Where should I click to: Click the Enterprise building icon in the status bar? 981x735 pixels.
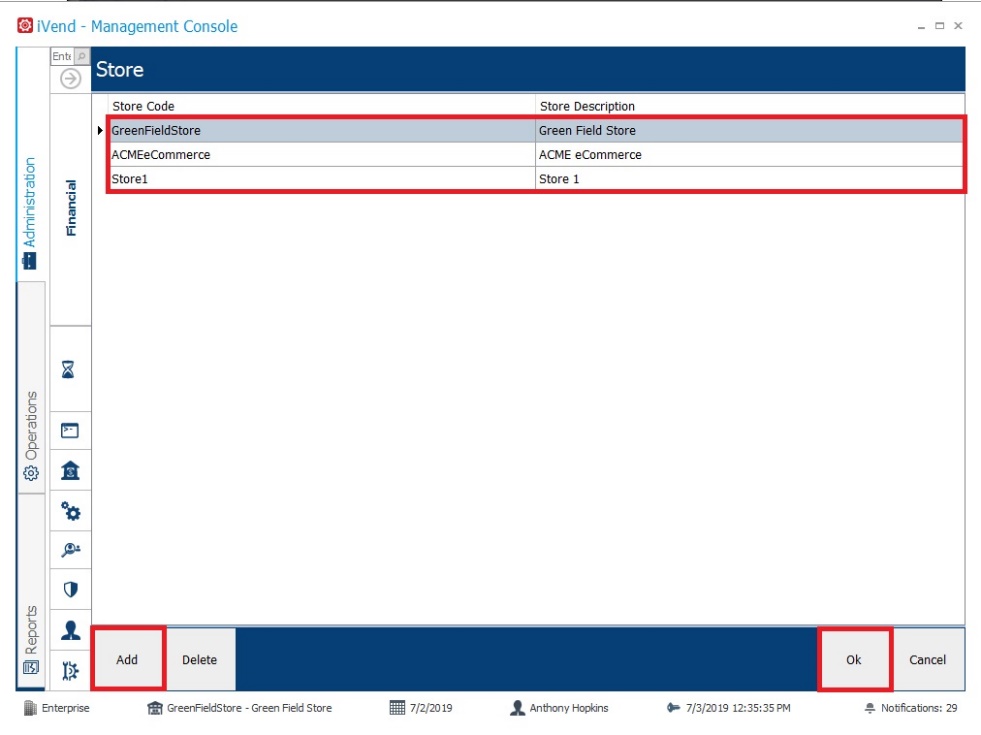(29, 708)
